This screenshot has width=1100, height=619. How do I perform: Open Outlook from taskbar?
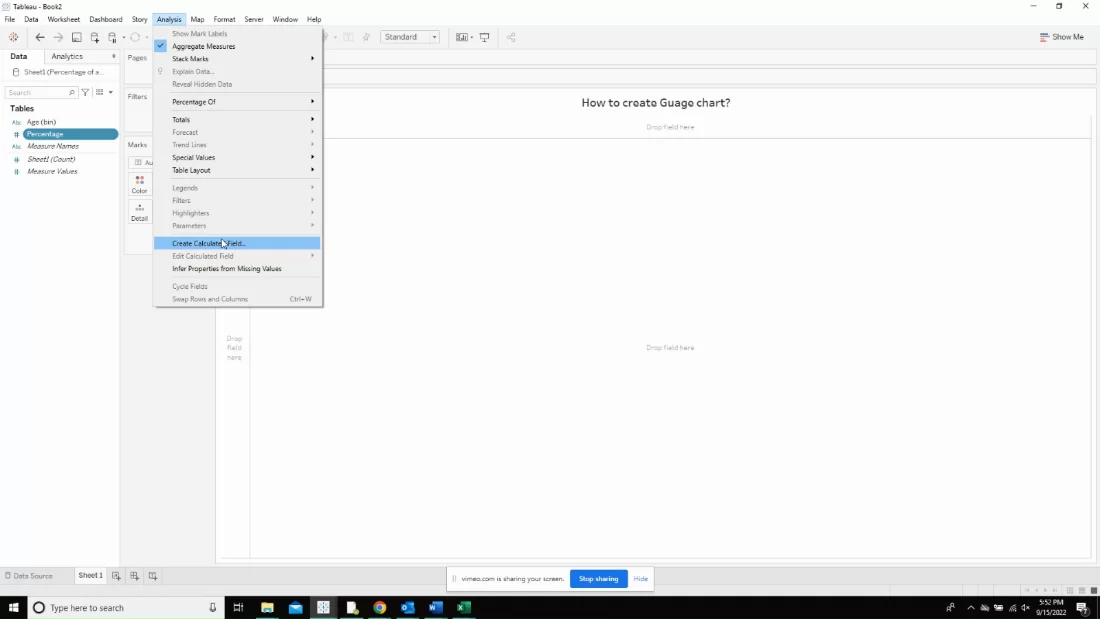click(408, 608)
